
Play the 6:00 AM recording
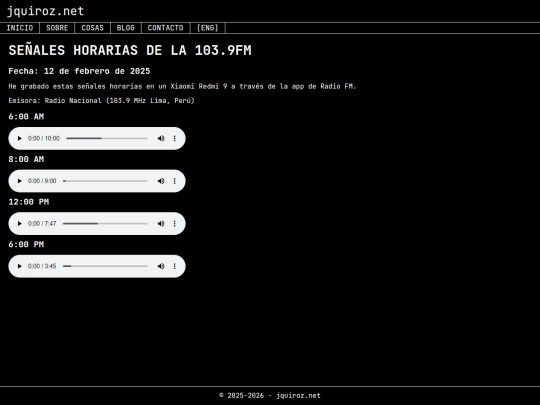[19, 138]
